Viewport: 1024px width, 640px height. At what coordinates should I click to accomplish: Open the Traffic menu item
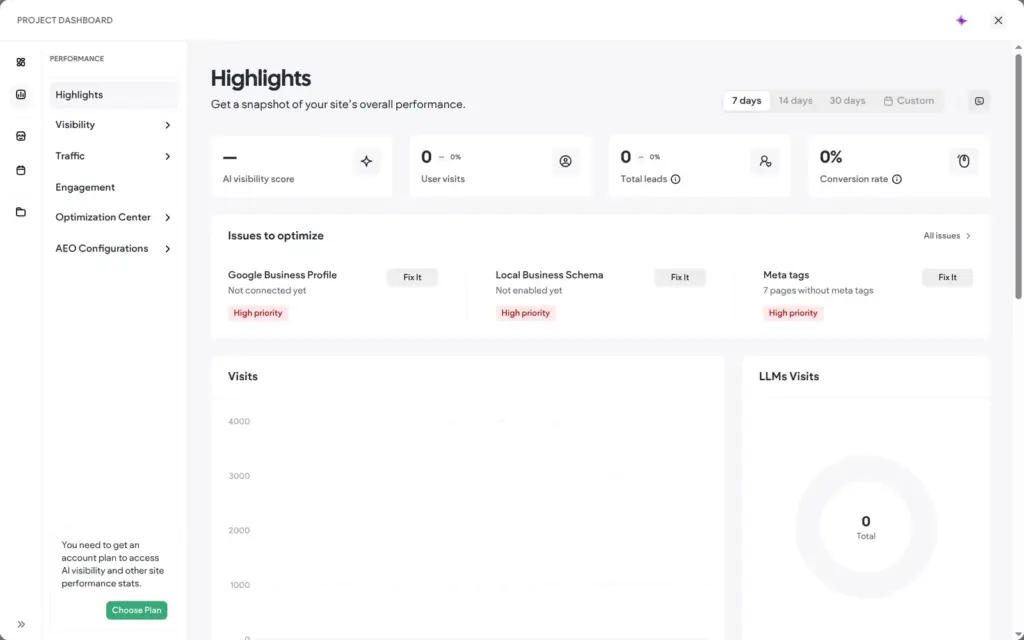point(114,156)
